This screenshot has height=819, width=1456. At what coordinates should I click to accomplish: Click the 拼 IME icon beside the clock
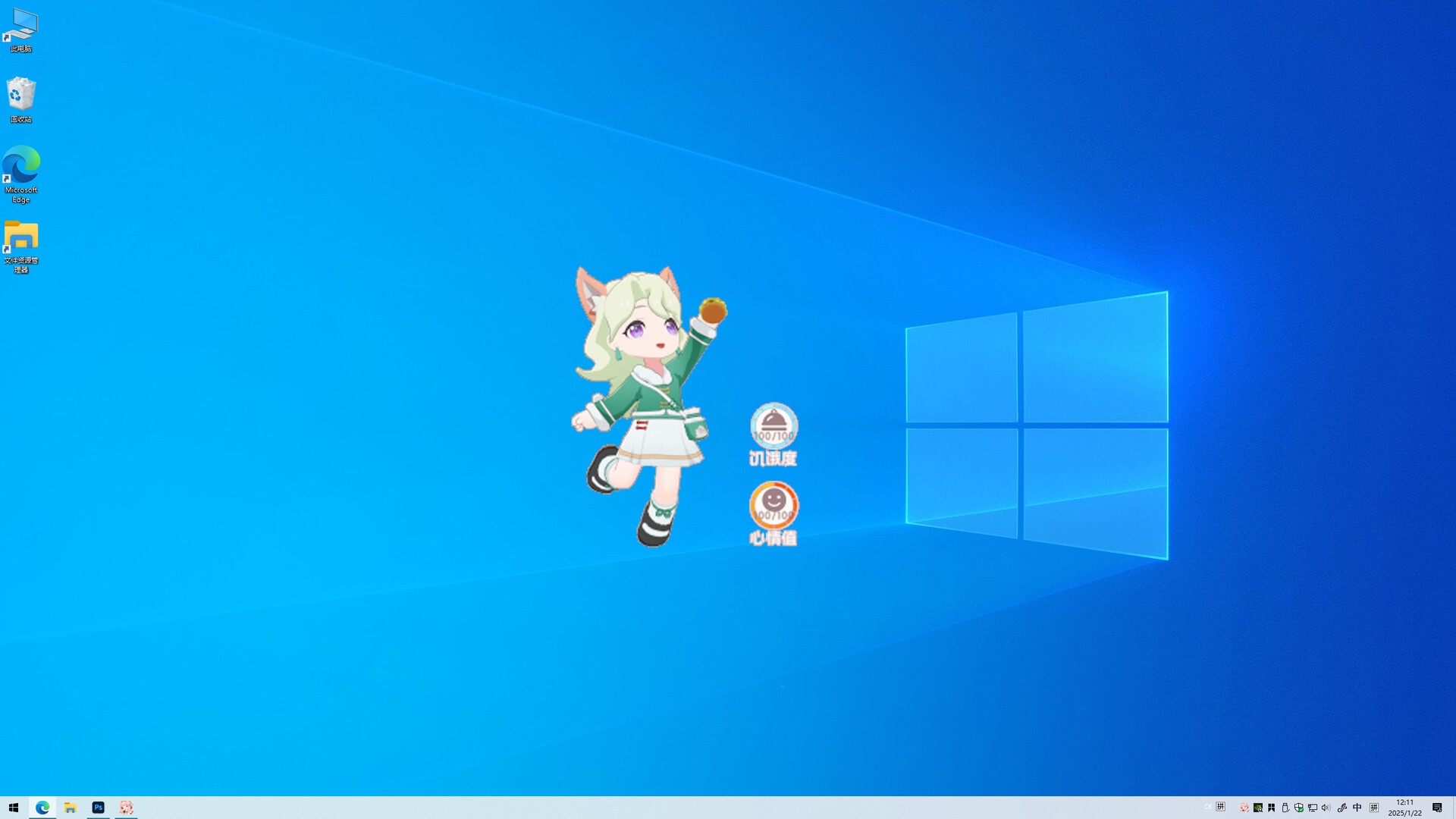point(1374,808)
